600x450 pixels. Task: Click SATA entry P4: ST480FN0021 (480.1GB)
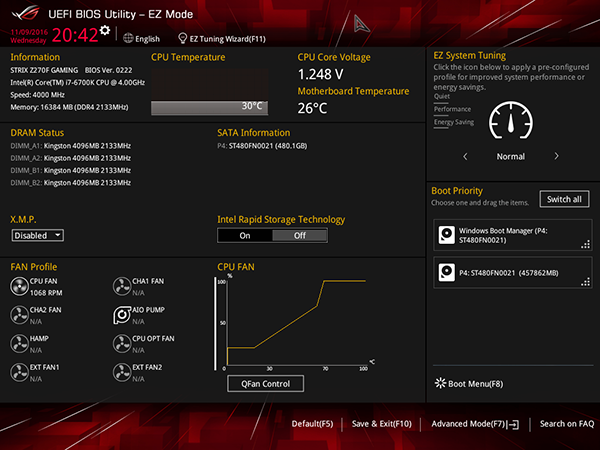point(262,146)
